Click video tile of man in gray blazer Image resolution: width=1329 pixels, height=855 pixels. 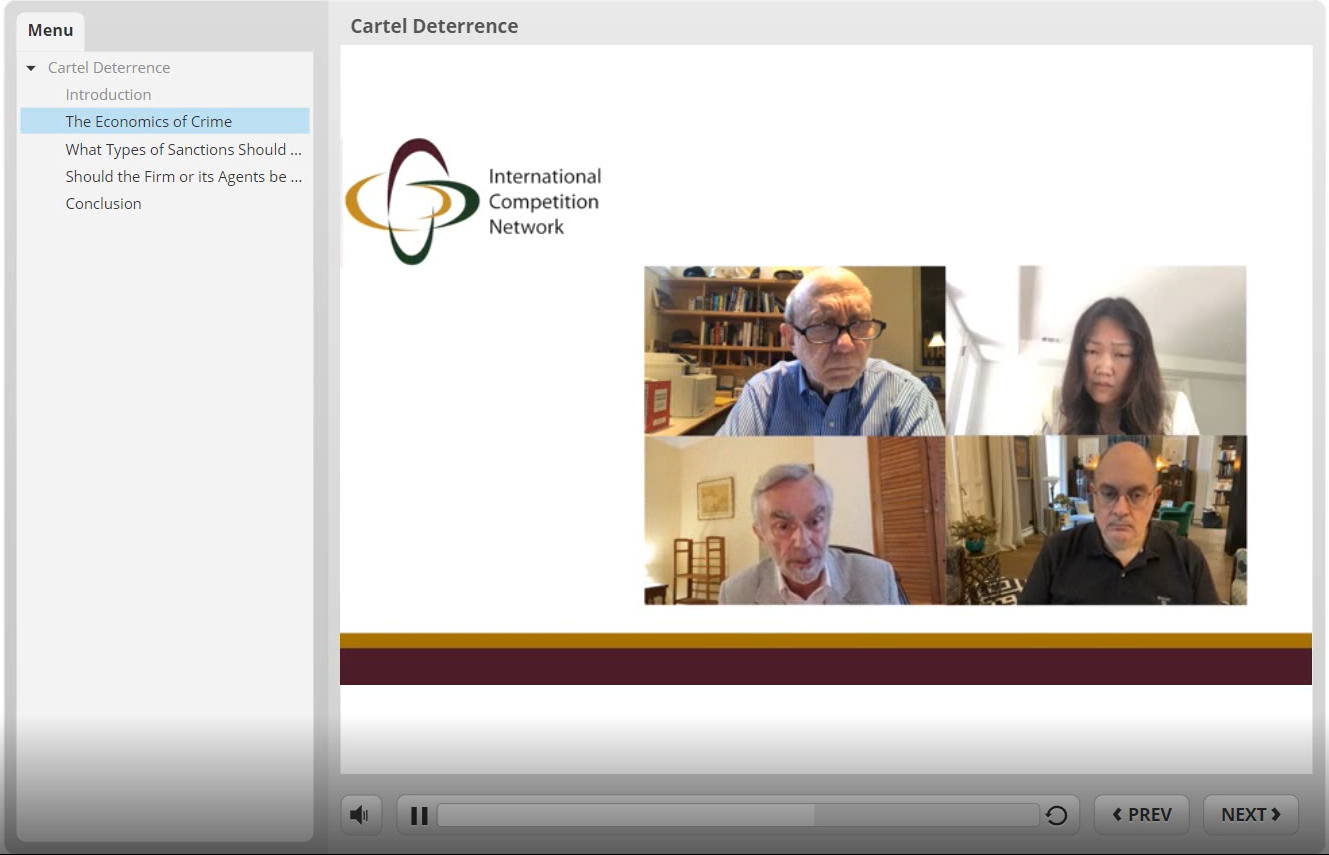point(795,520)
